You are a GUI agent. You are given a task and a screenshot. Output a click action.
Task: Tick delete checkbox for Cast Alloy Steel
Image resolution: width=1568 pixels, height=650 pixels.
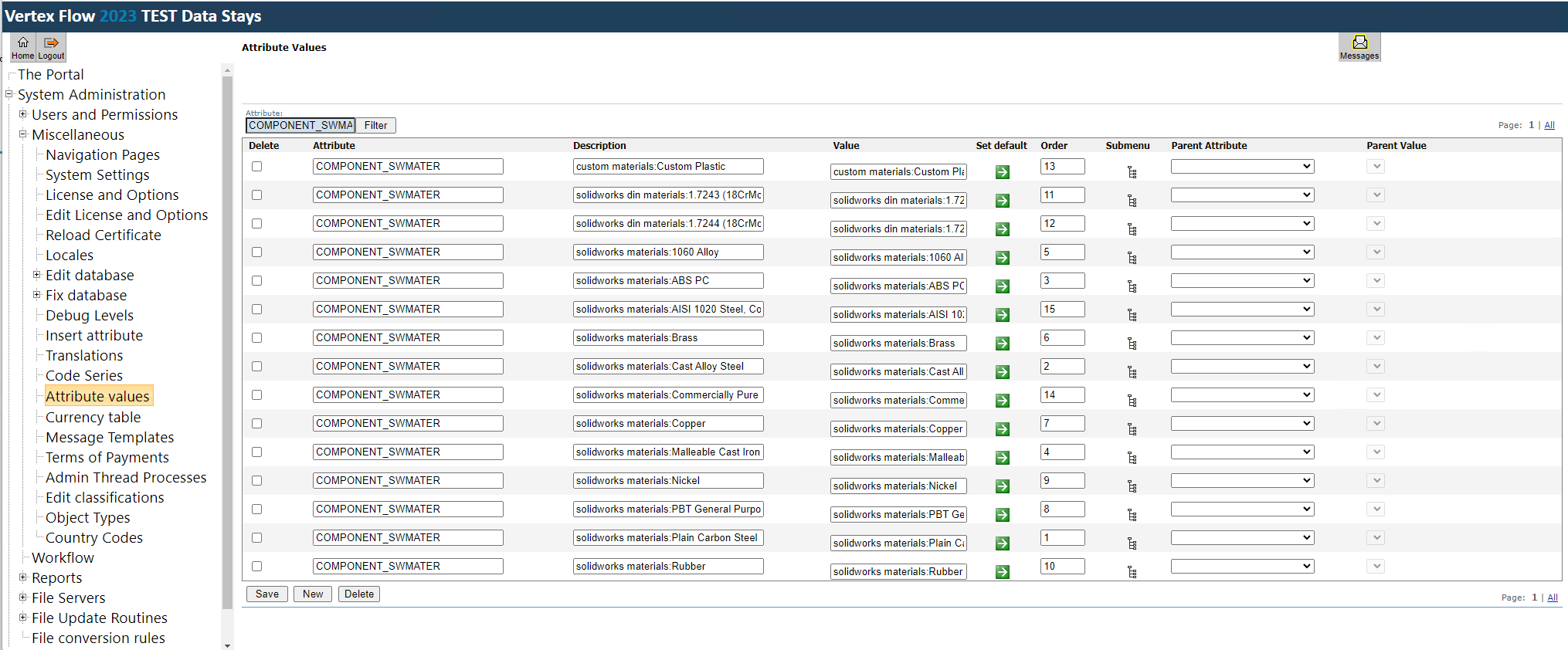tap(256, 367)
